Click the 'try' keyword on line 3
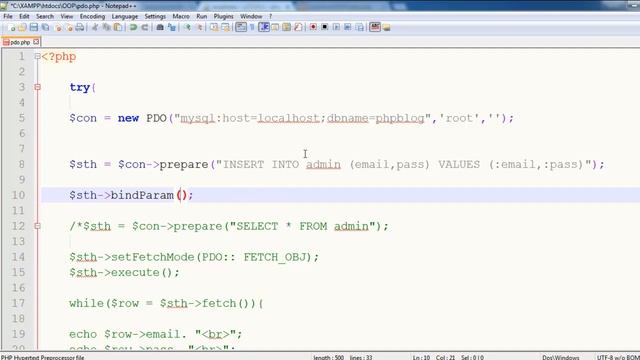Screen dimensions: 640x360 pos(80,87)
